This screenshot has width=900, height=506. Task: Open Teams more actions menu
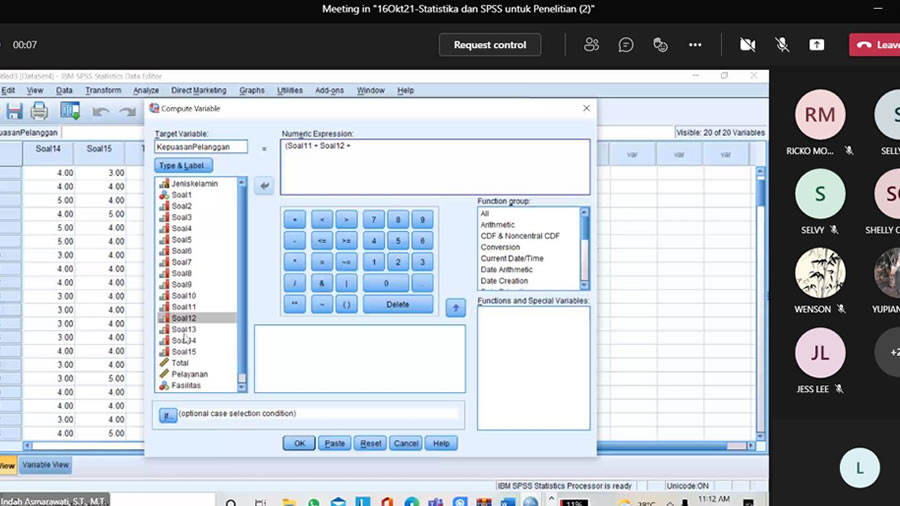point(695,45)
